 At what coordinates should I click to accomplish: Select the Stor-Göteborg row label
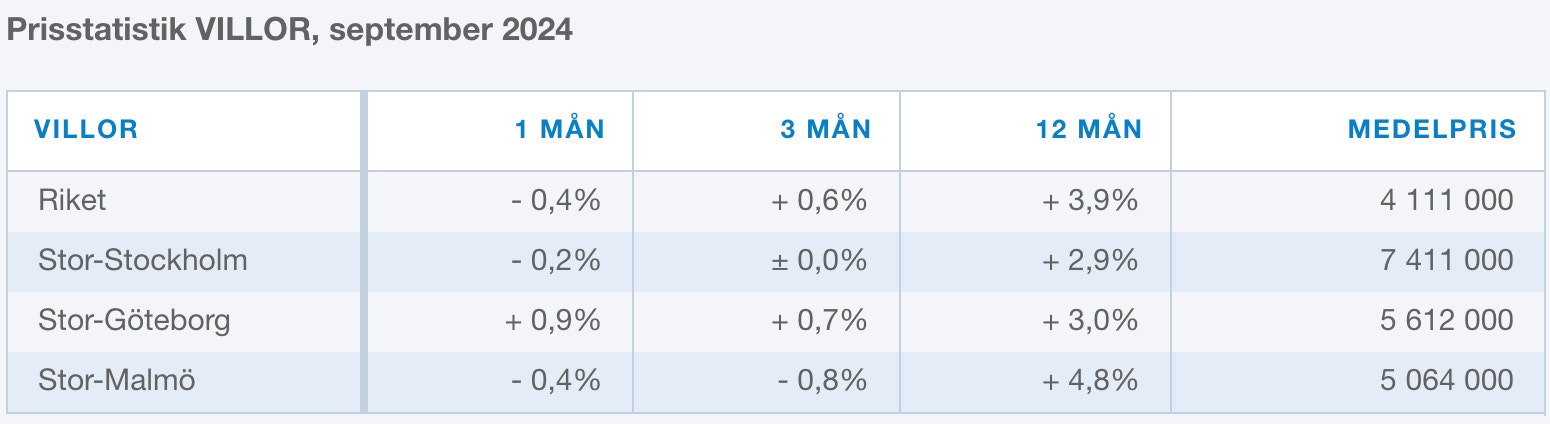(x=135, y=320)
